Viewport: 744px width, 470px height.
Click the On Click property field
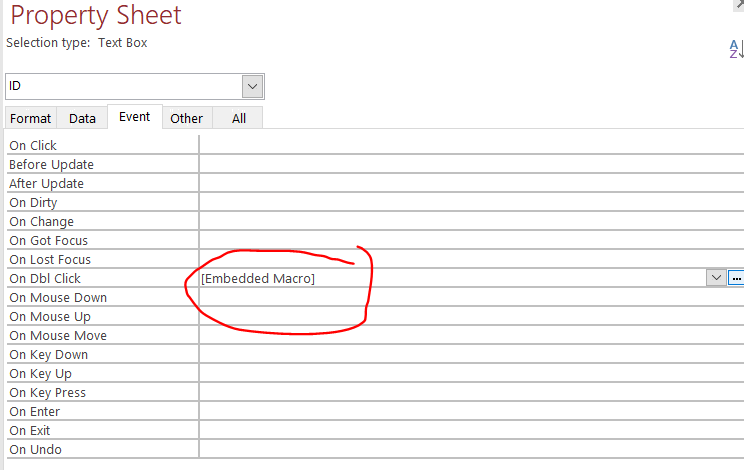point(470,145)
